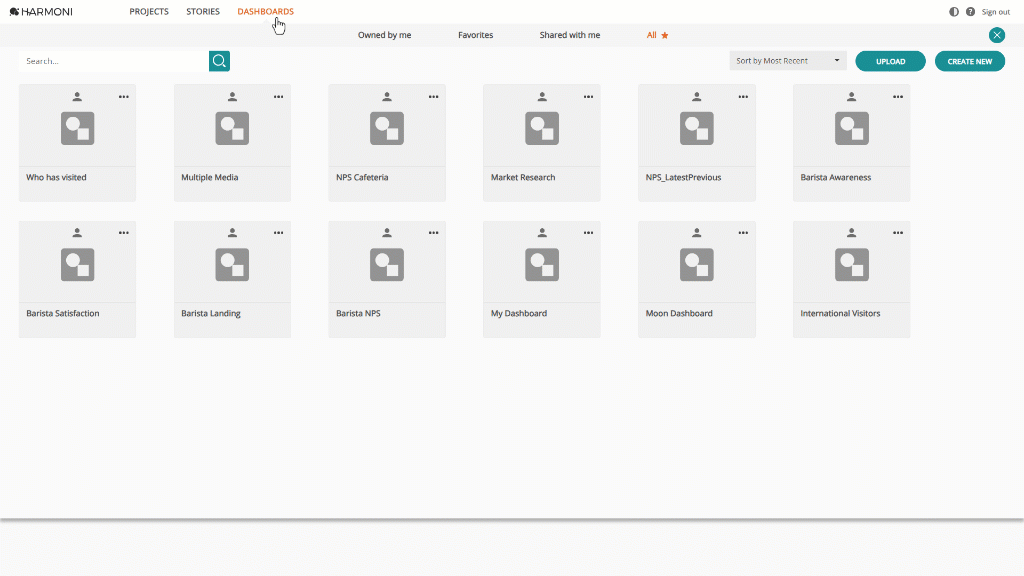Open the Barista Satisfaction dashboard thumbnail

tap(77, 264)
